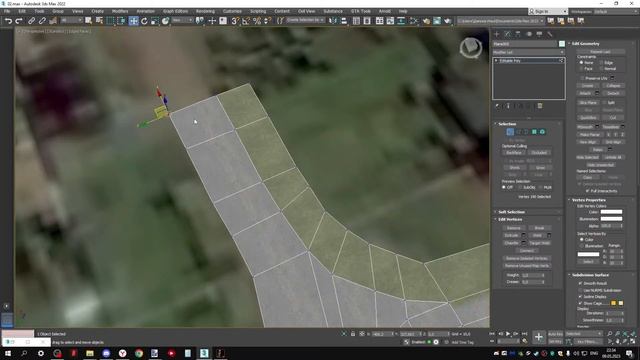Click the Play Animation button
Image resolution: width=640 pixels, height=360 pixels.
click(508, 334)
